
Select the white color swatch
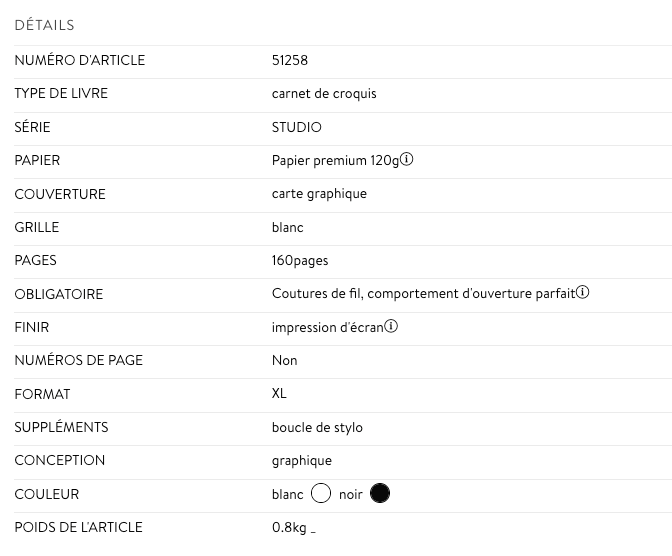(321, 493)
